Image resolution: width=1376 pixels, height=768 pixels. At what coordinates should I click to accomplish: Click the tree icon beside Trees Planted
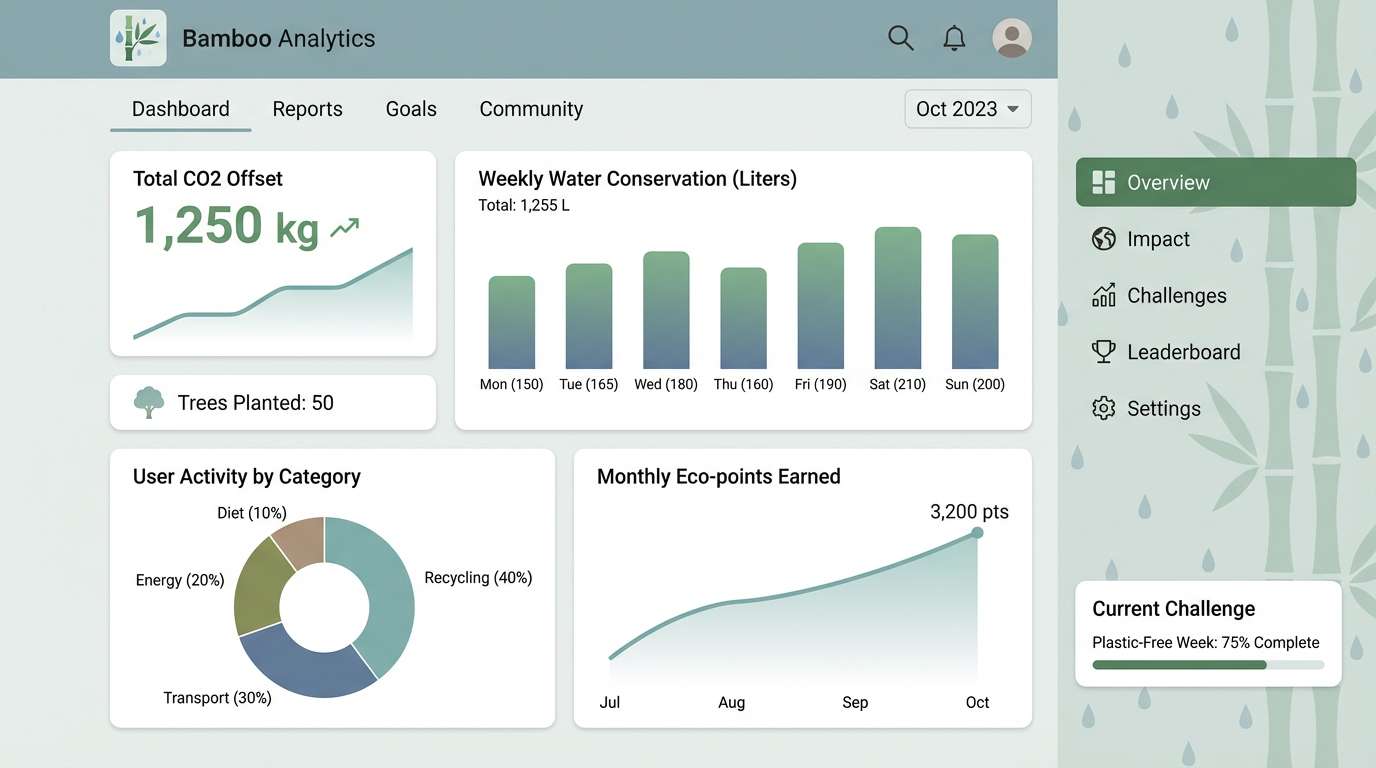point(148,402)
